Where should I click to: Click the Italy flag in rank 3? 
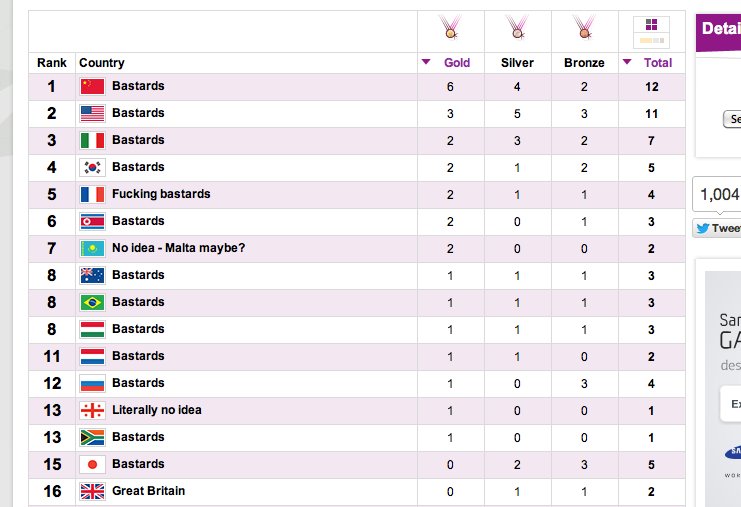(x=93, y=140)
